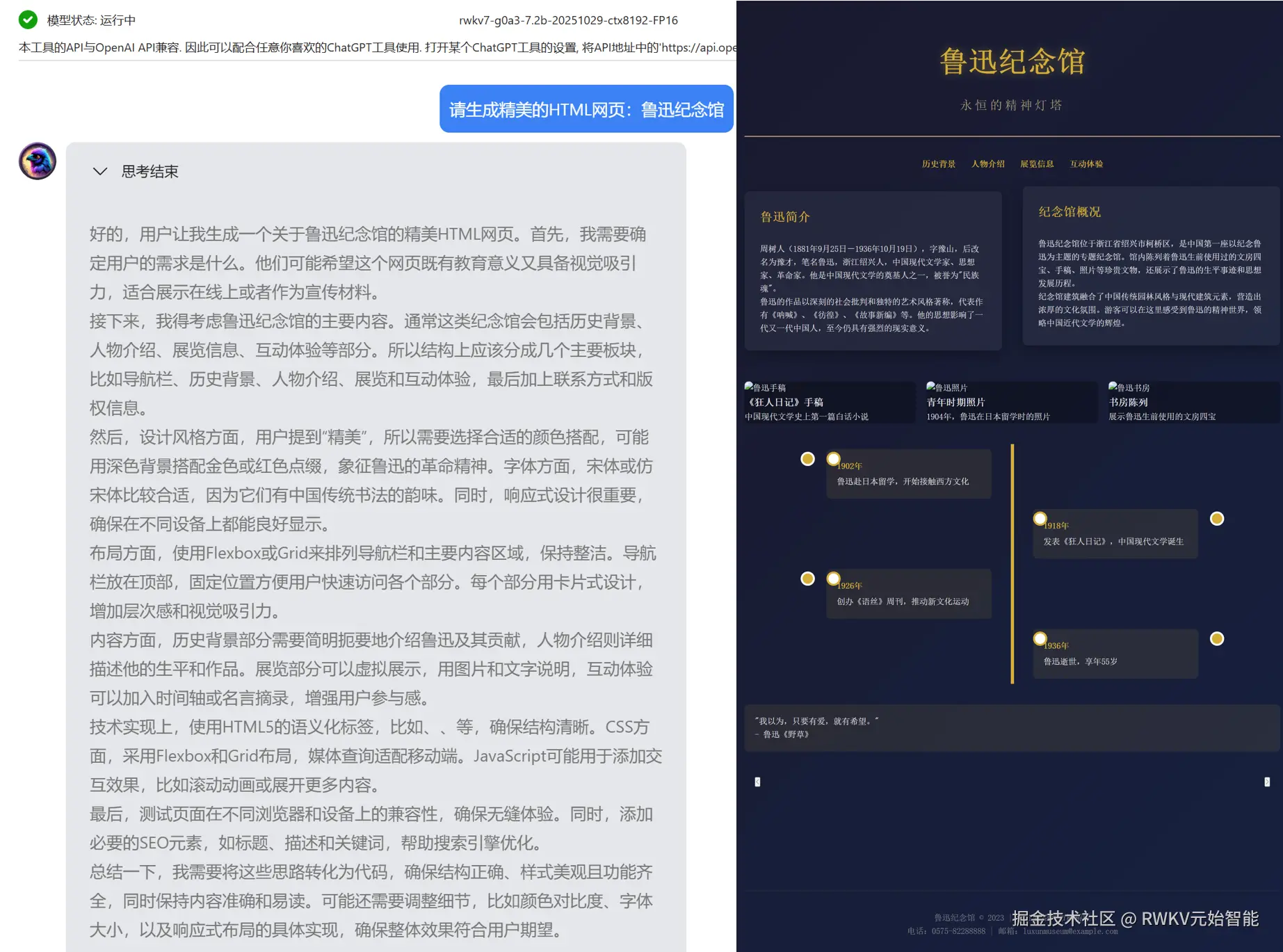Click the blue user prompt bubble 请生成精美的HTML网页
The height and width of the screenshot is (952, 1283).
(586, 109)
